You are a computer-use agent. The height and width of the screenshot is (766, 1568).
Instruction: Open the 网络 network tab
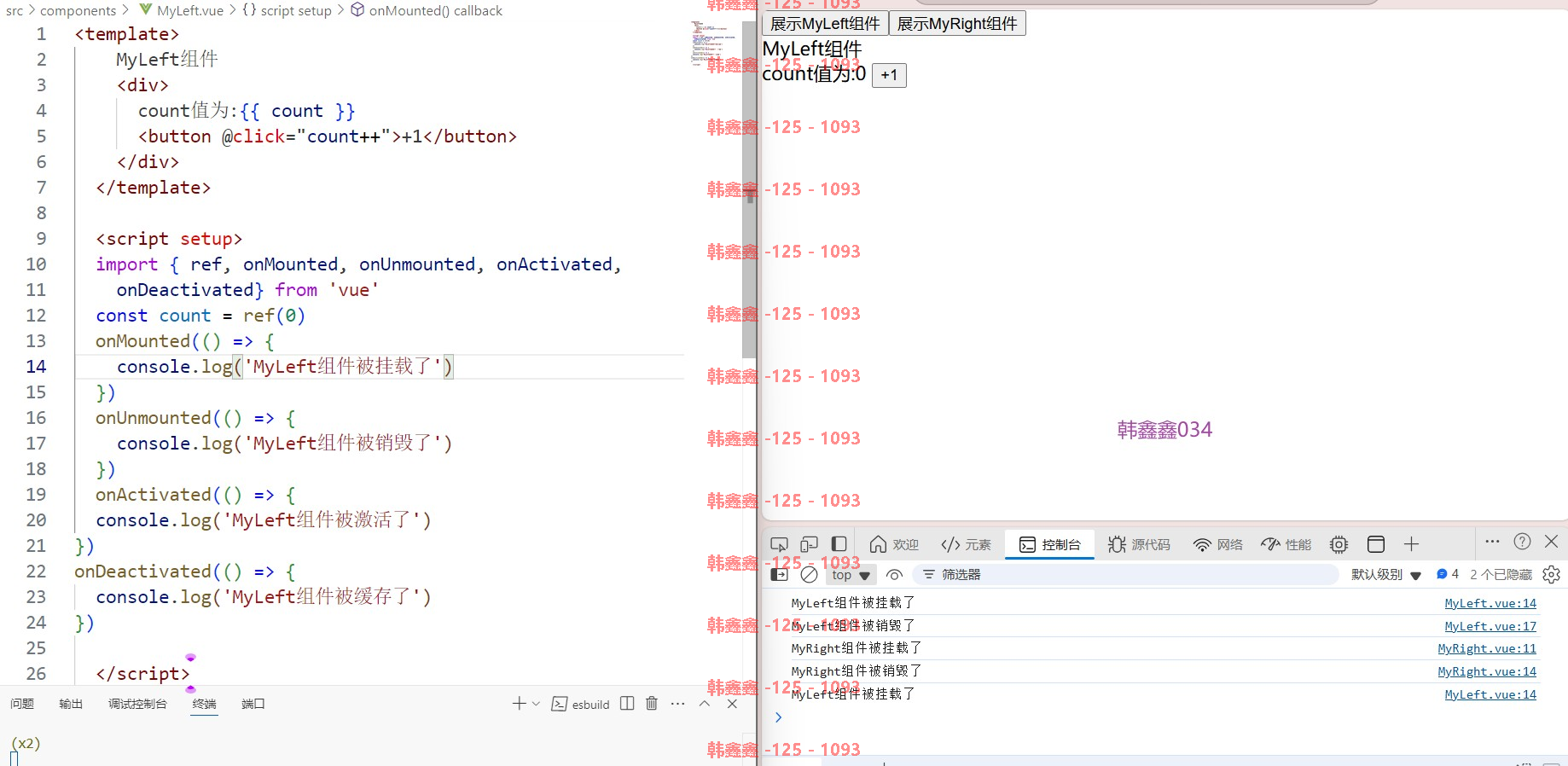(1217, 544)
